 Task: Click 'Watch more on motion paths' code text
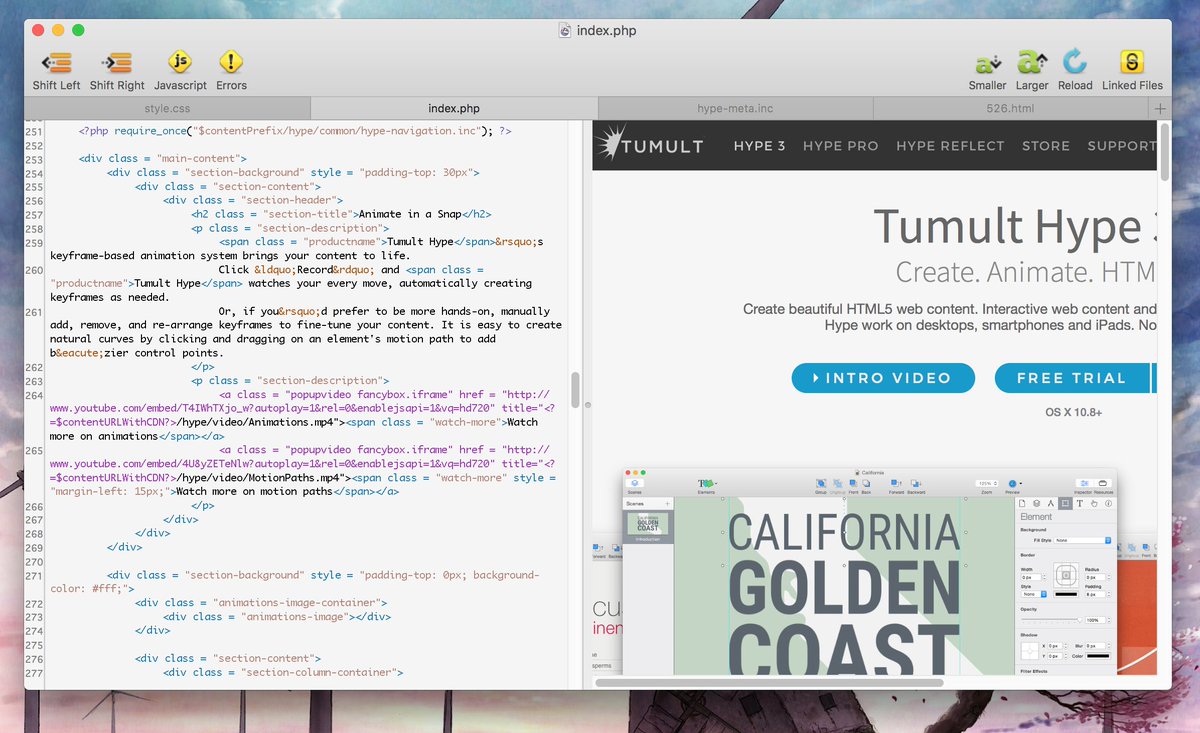[254, 491]
